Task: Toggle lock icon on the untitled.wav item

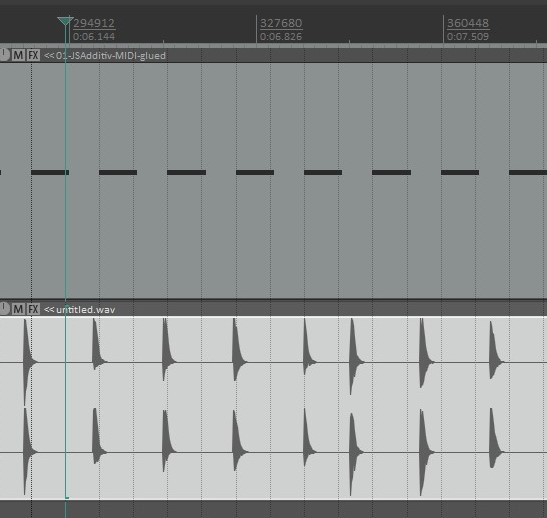Action: point(4,308)
